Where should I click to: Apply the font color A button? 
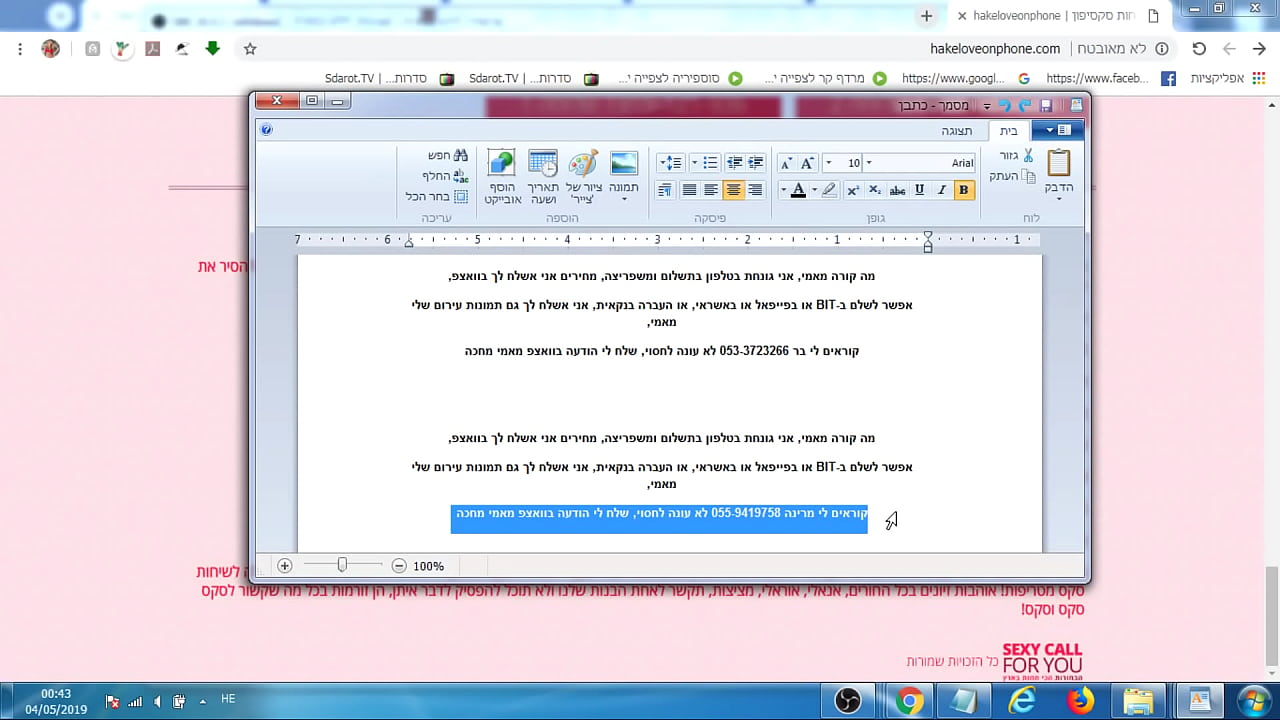tap(798, 190)
